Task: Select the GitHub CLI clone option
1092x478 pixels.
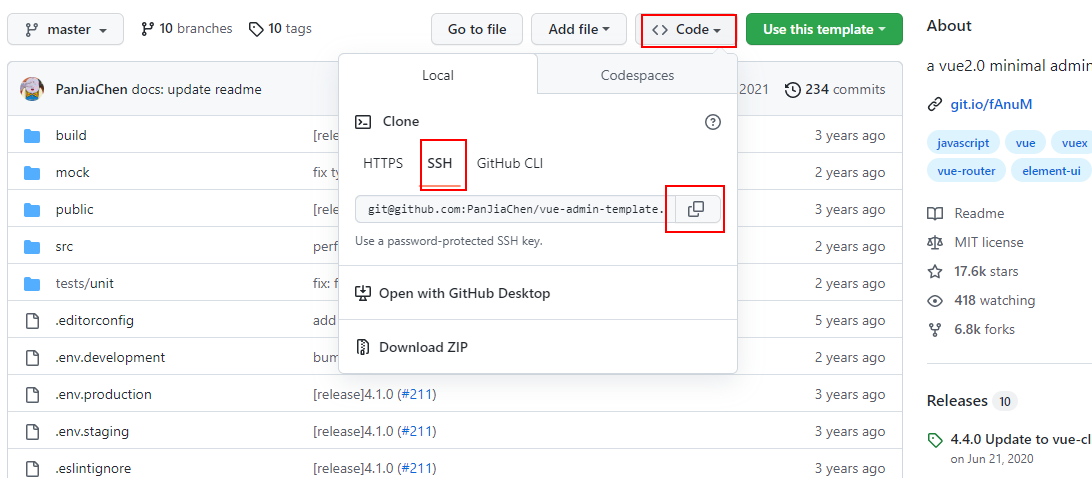Action: click(x=510, y=163)
